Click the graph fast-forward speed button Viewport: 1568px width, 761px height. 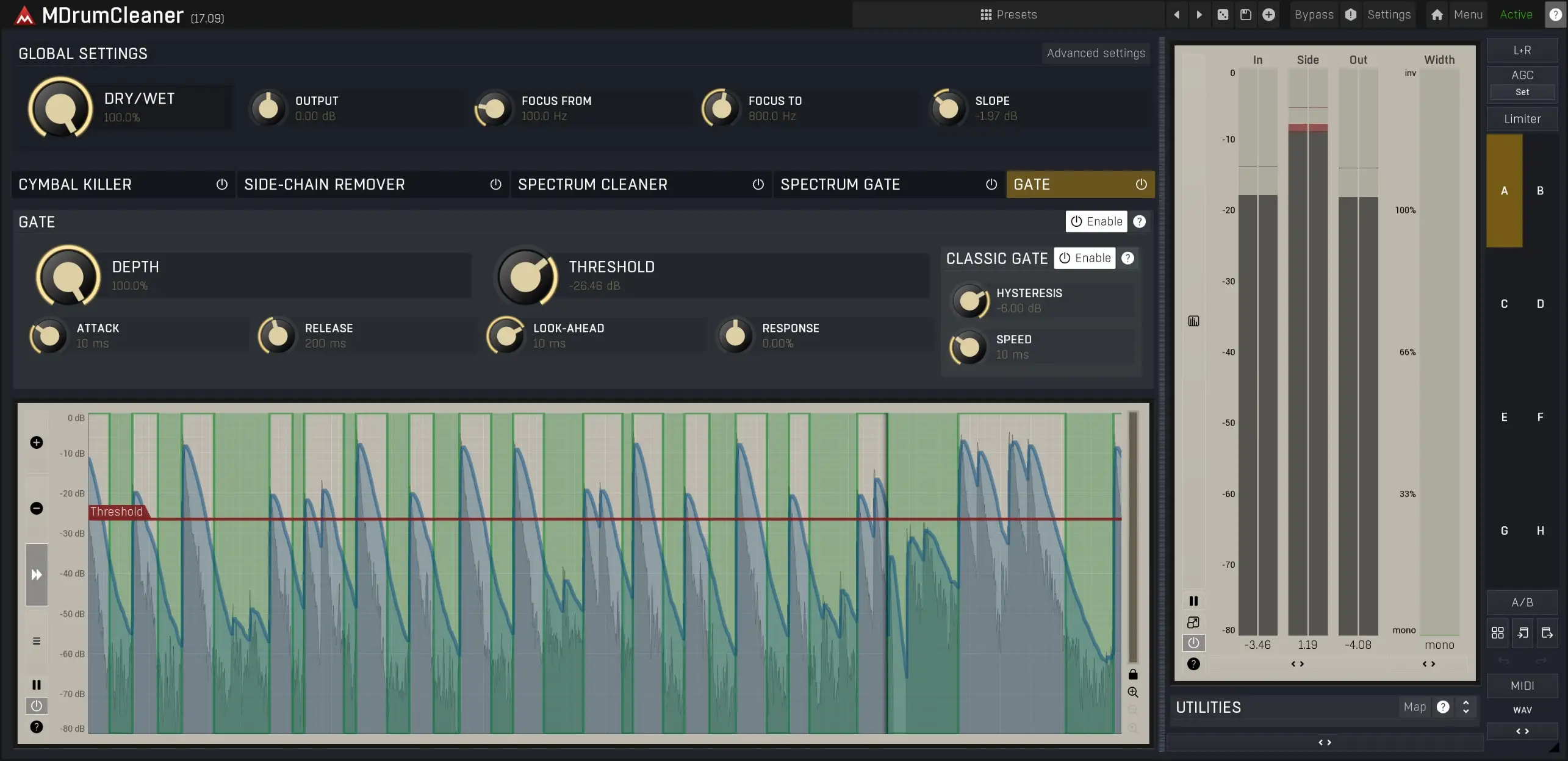37,574
